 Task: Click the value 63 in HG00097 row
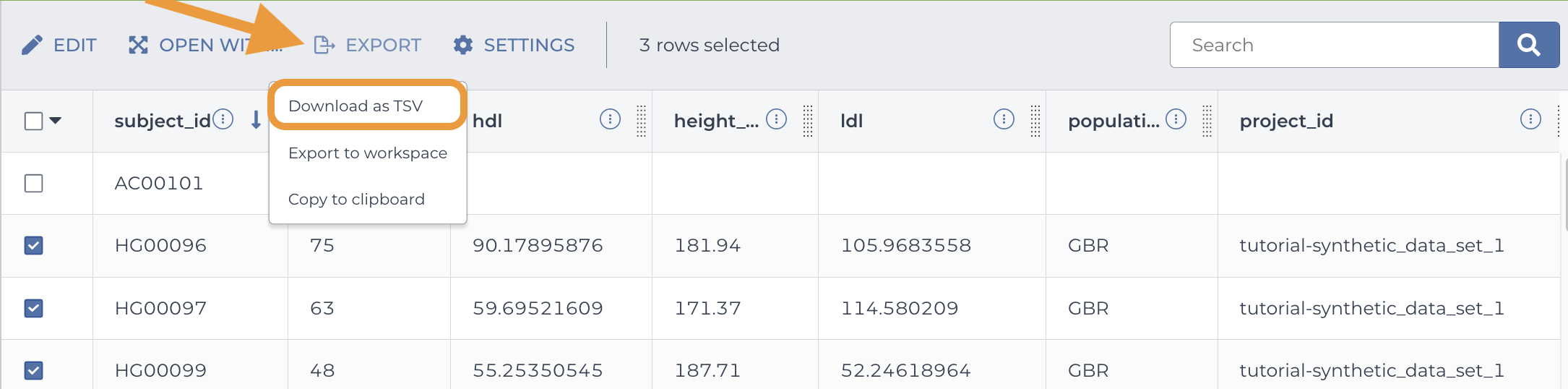[322, 308]
